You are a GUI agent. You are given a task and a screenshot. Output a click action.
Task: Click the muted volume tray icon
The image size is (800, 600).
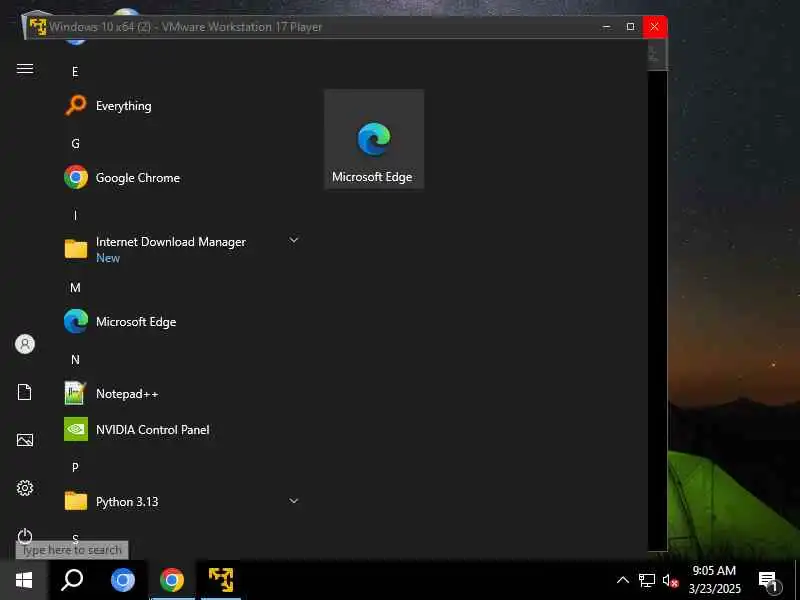pos(670,581)
